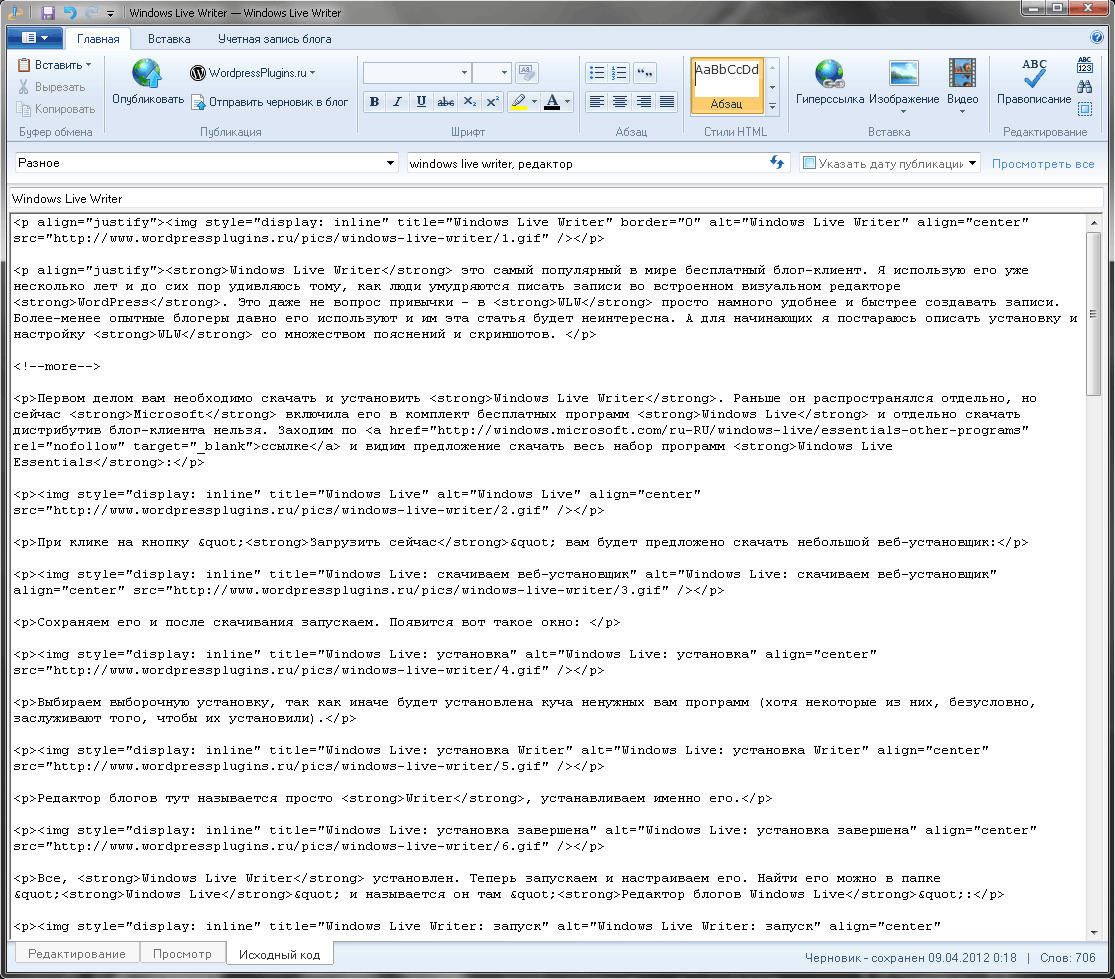Open the WordpressPlugins.ru blog dropdown
The image size is (1115, 979).
252,73
